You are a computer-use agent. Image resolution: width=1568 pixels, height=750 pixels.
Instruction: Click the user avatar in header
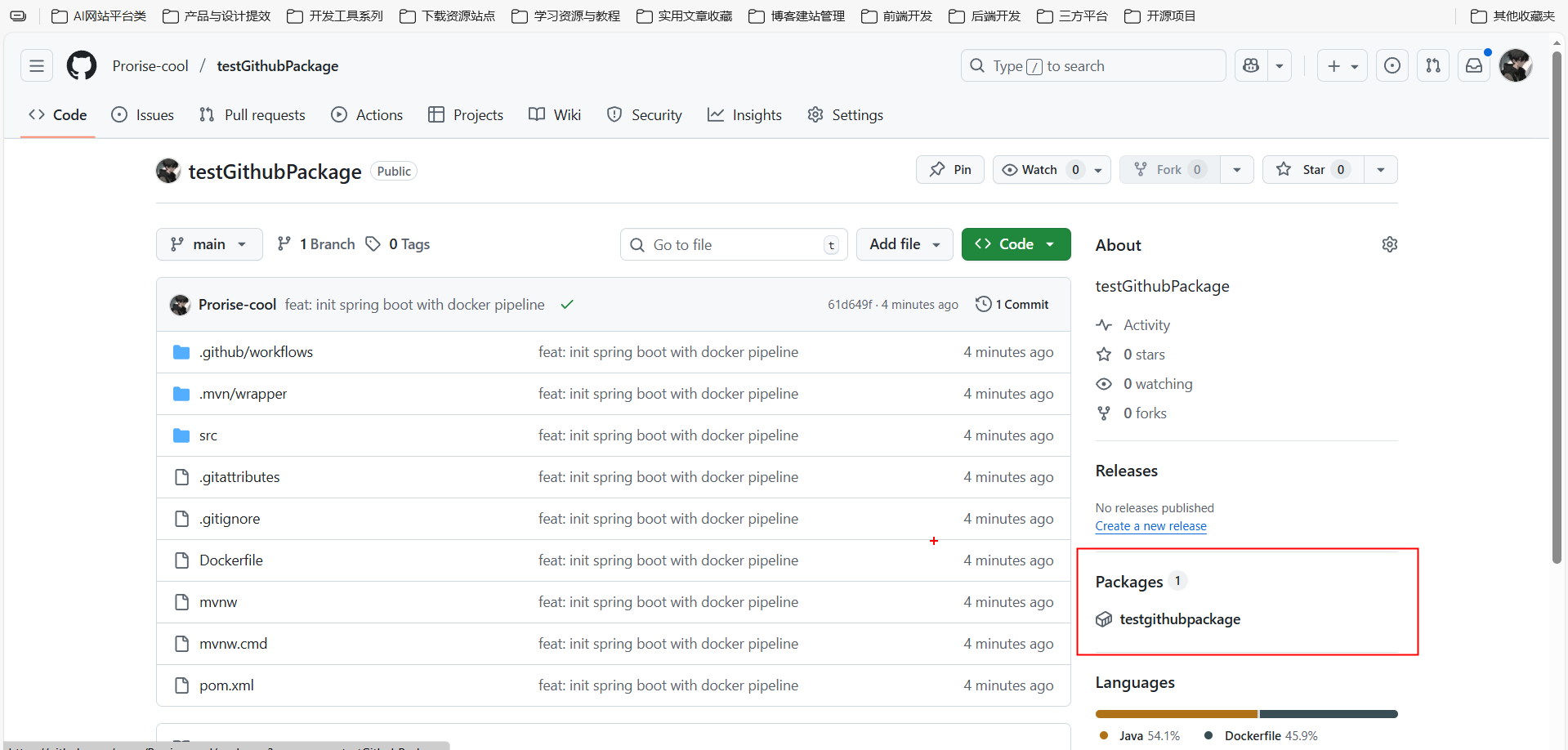tap(1516, 65)
